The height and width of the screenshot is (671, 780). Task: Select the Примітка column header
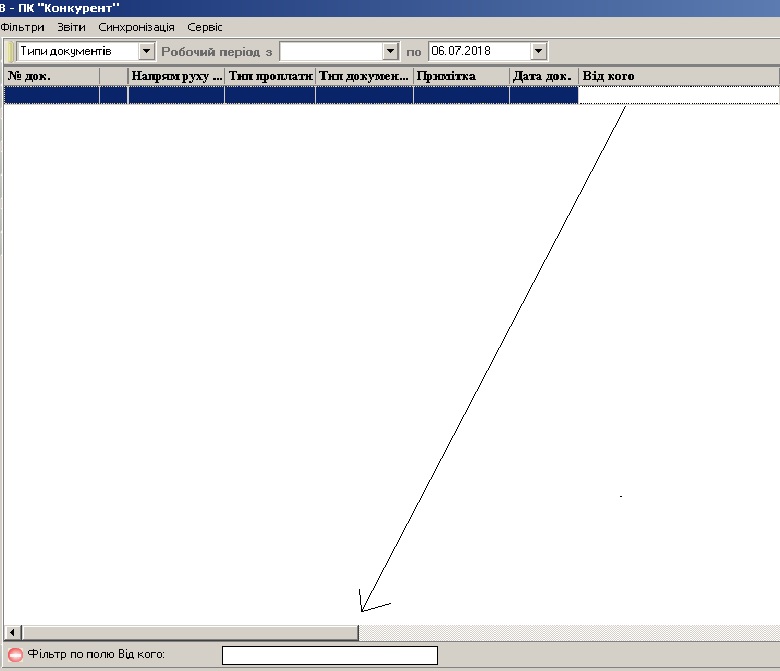coord(460,76)
